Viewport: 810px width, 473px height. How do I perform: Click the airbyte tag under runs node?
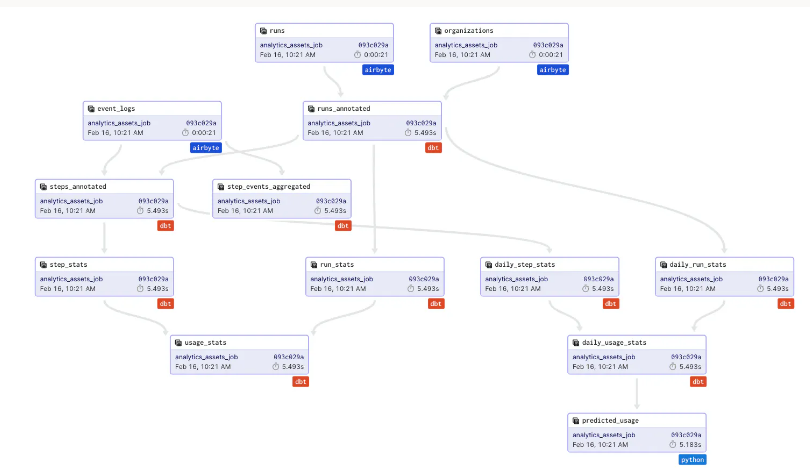[377, 70]
